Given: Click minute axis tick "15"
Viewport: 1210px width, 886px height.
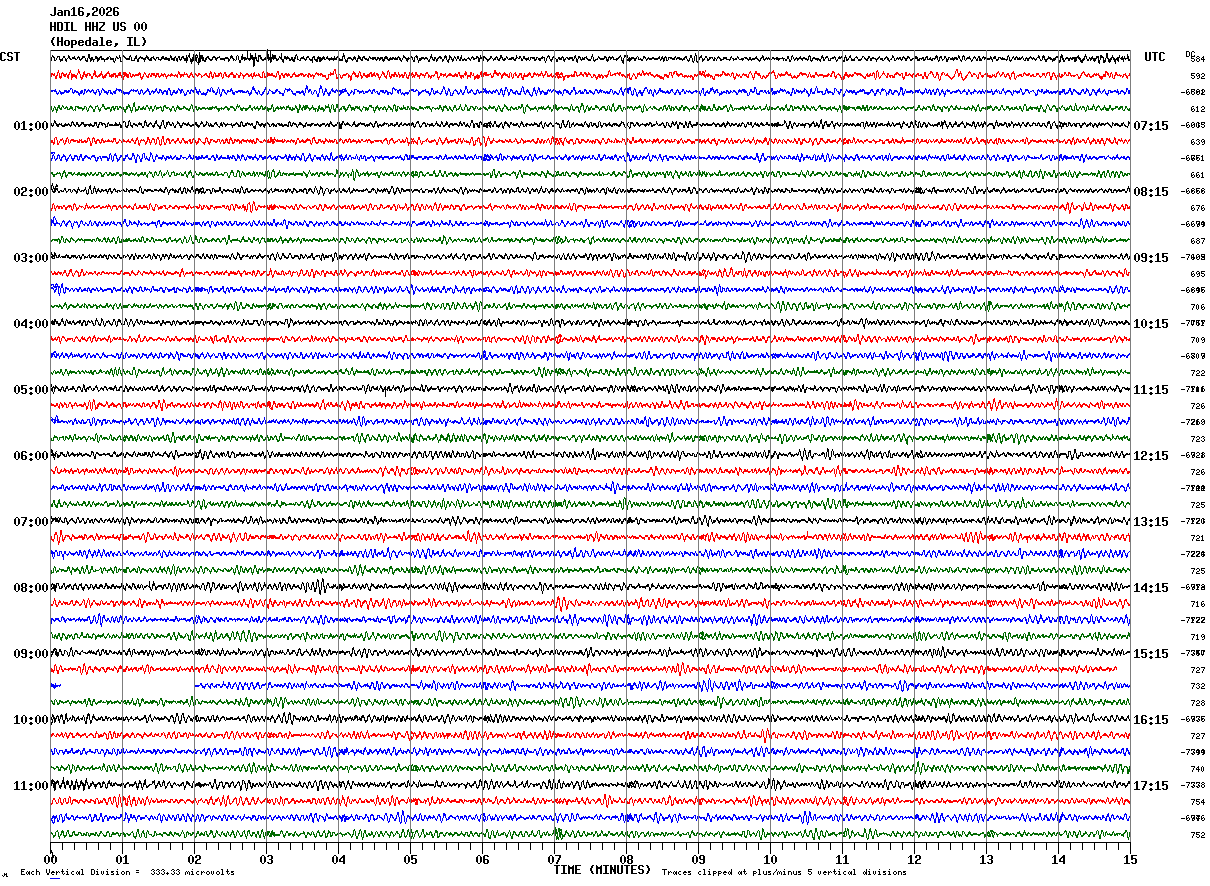Looking at the screenshot, I should [x=1131, y=859].
